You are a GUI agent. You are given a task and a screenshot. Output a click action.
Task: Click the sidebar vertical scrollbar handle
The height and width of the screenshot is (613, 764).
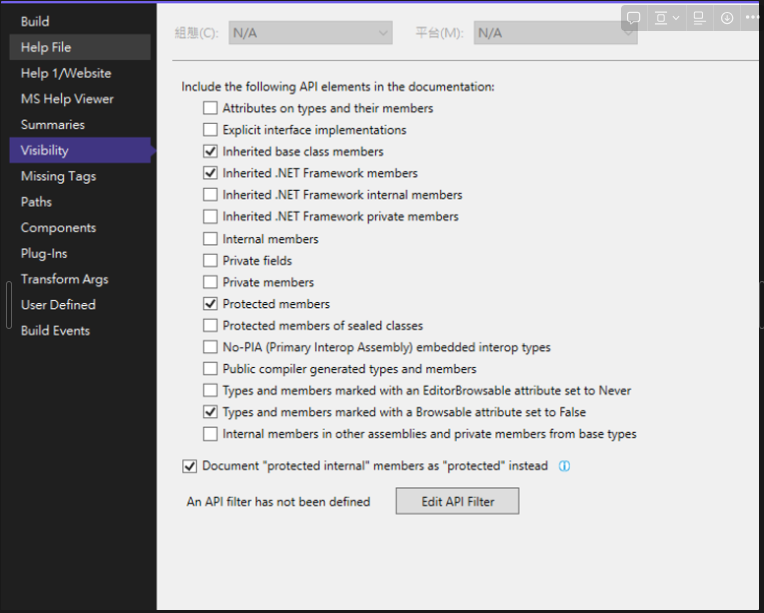[x=8, y=305]
